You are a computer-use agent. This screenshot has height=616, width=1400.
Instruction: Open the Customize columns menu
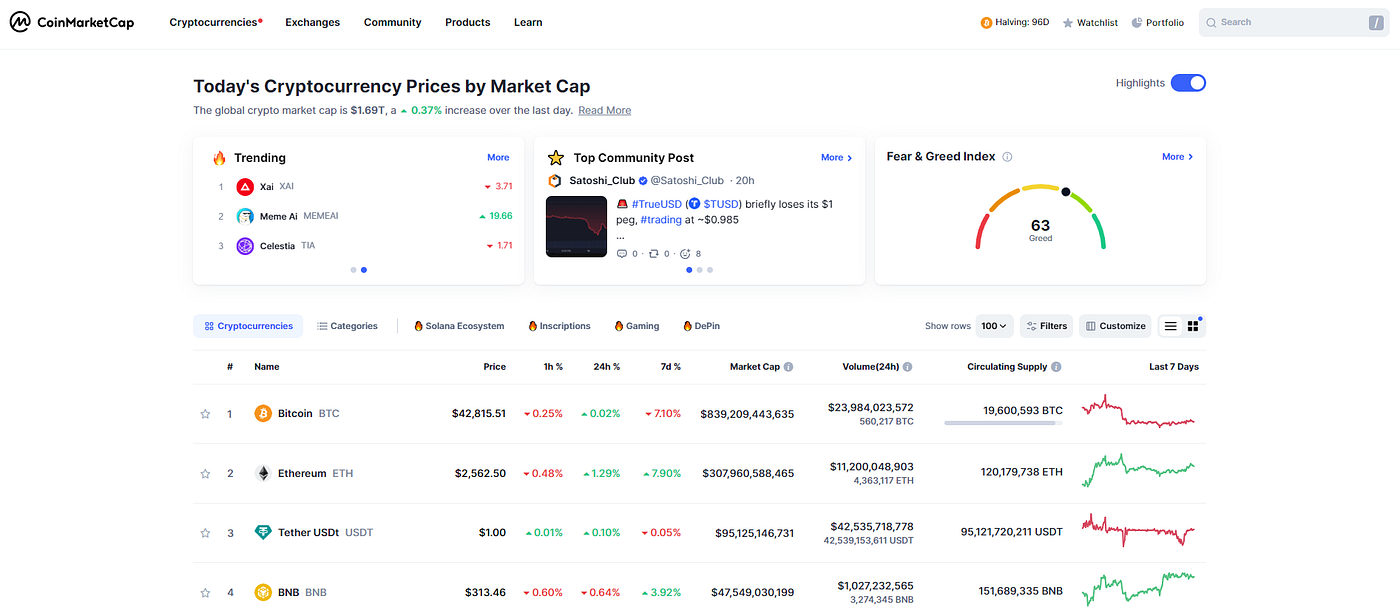pyautogui.click(x=1116, y=326)
